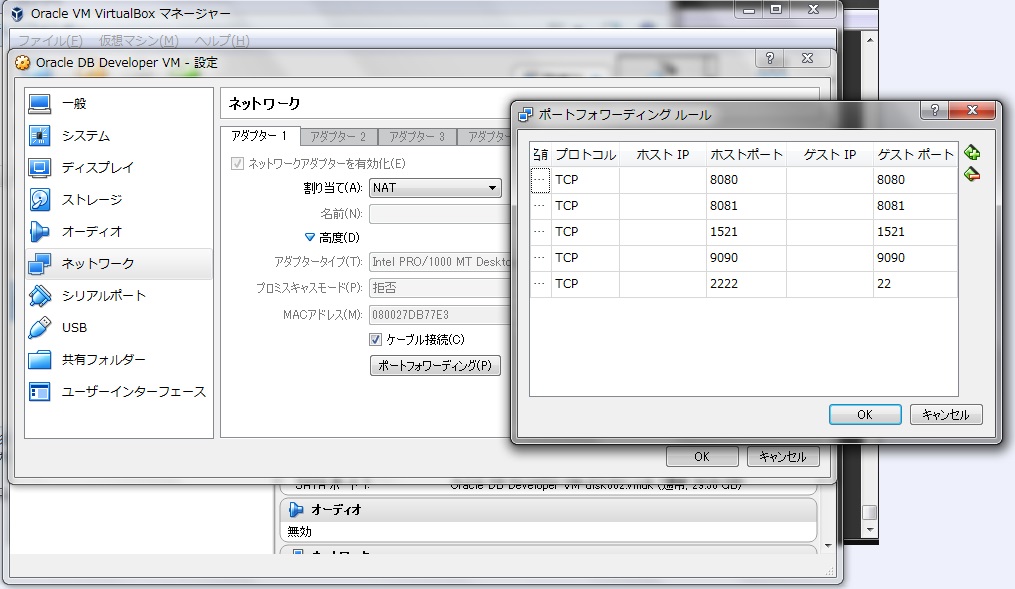Add a new port forwarding rule
This screenshot has width=1015, height=589.
(x=972, y=153)
